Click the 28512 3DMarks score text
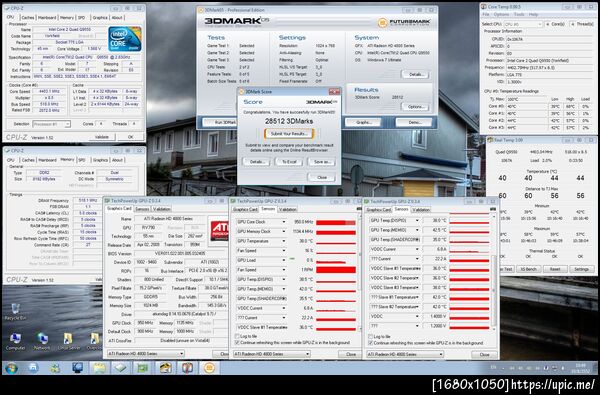This screenshot has height=395, width=600. coord(289,121)
